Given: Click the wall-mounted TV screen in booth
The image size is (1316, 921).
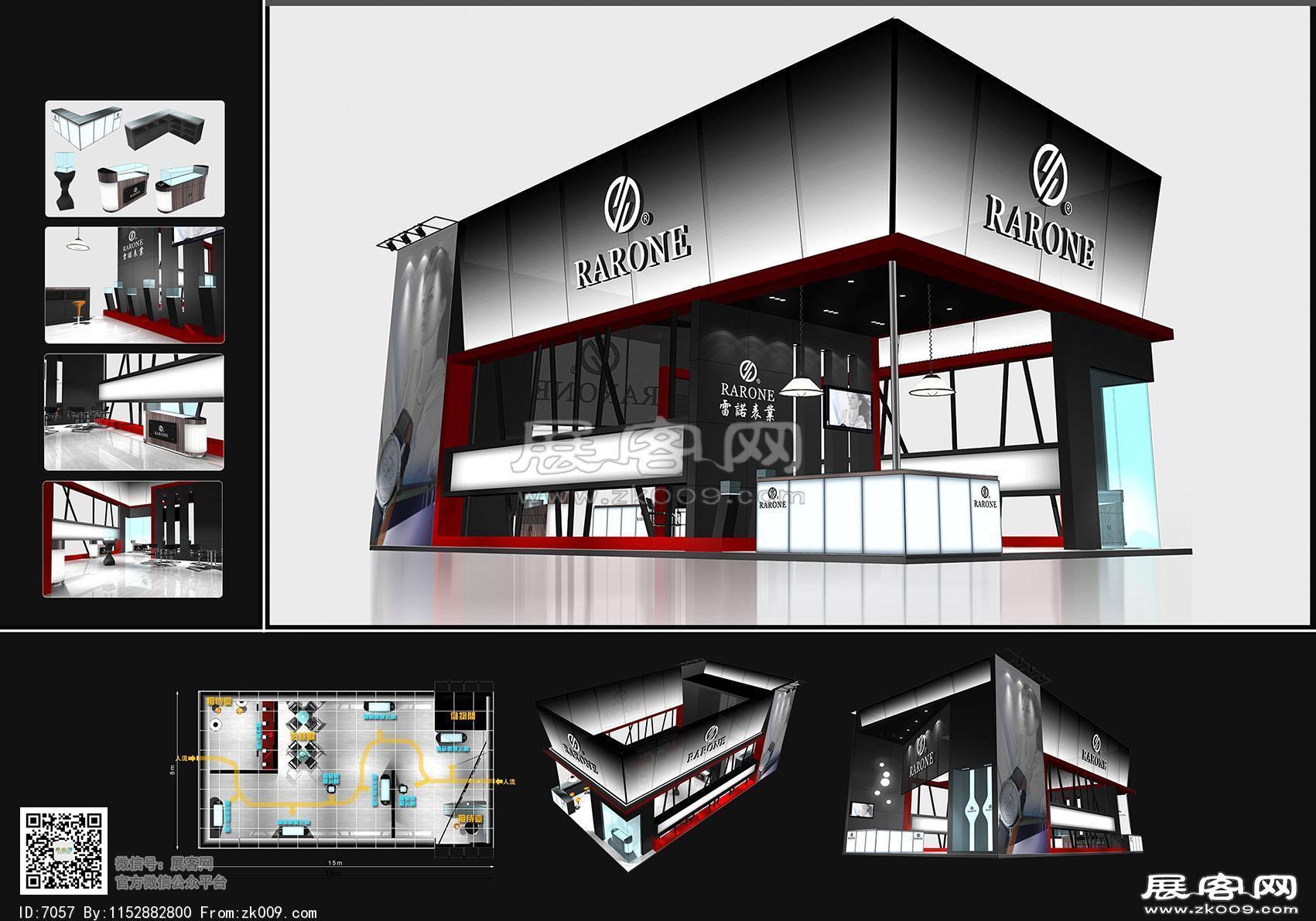Looking at the screenshot, I should pos(849,408).
